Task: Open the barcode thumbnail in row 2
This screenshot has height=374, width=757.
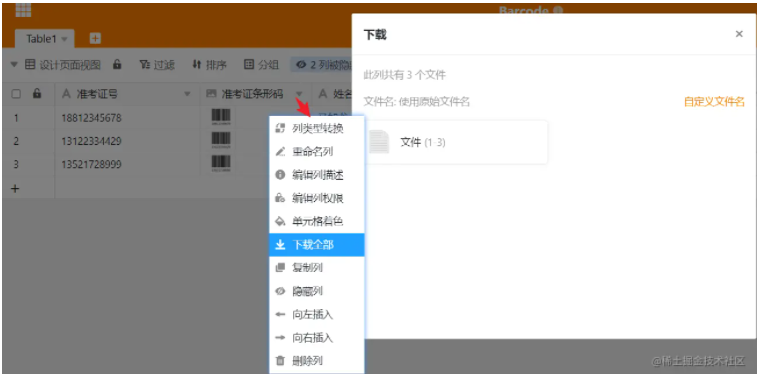Action: click(x=221, y=141)
